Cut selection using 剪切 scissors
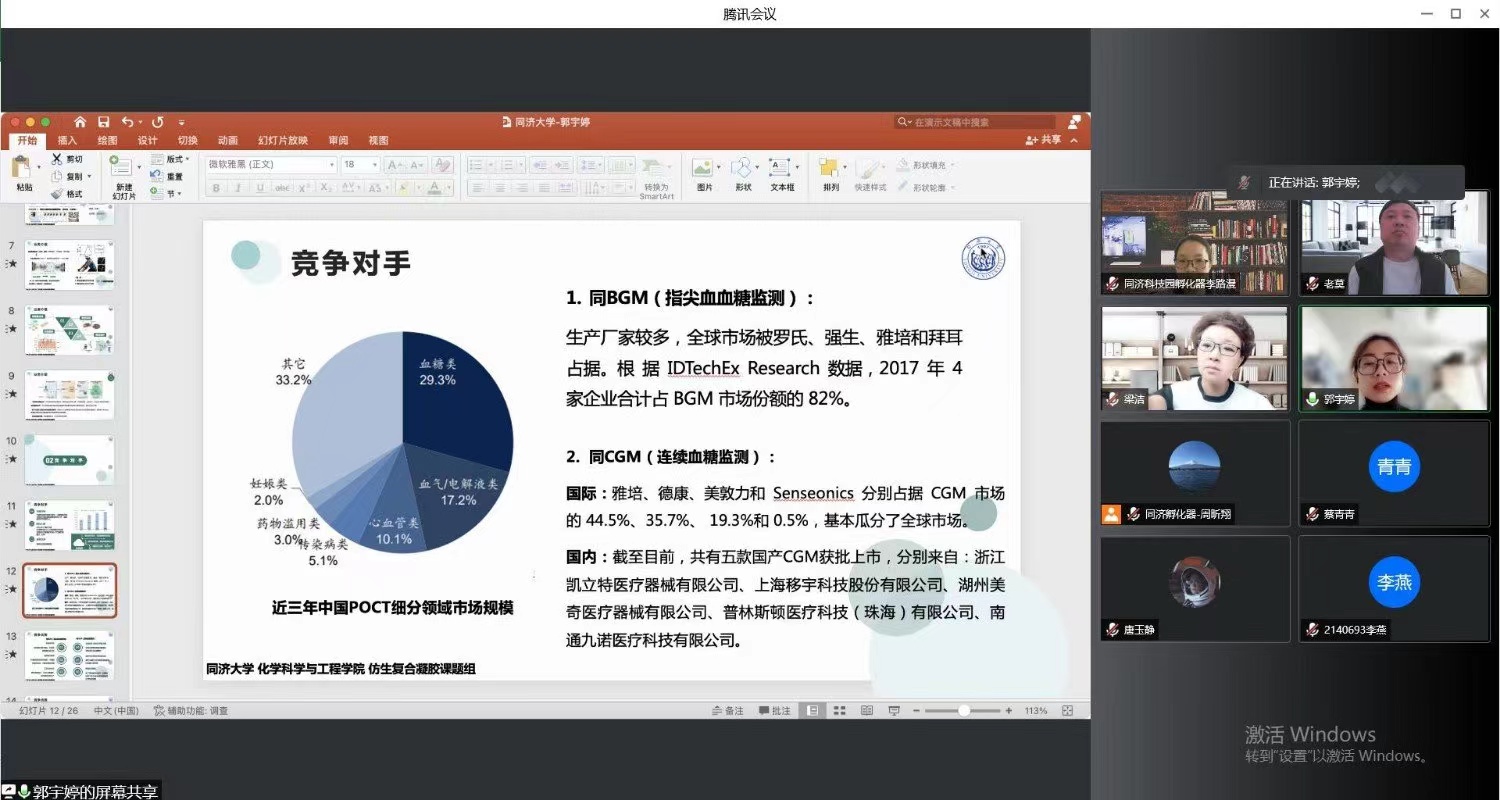 (x=68, y=159)
